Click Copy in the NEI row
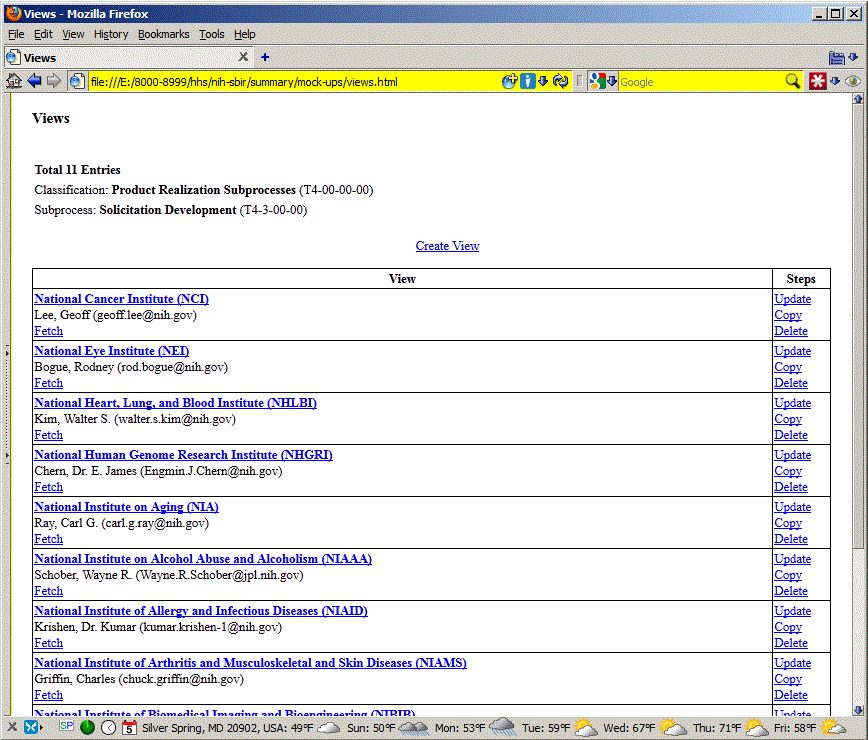The width and height of the screenshot is (868, 740). point(788,367)
